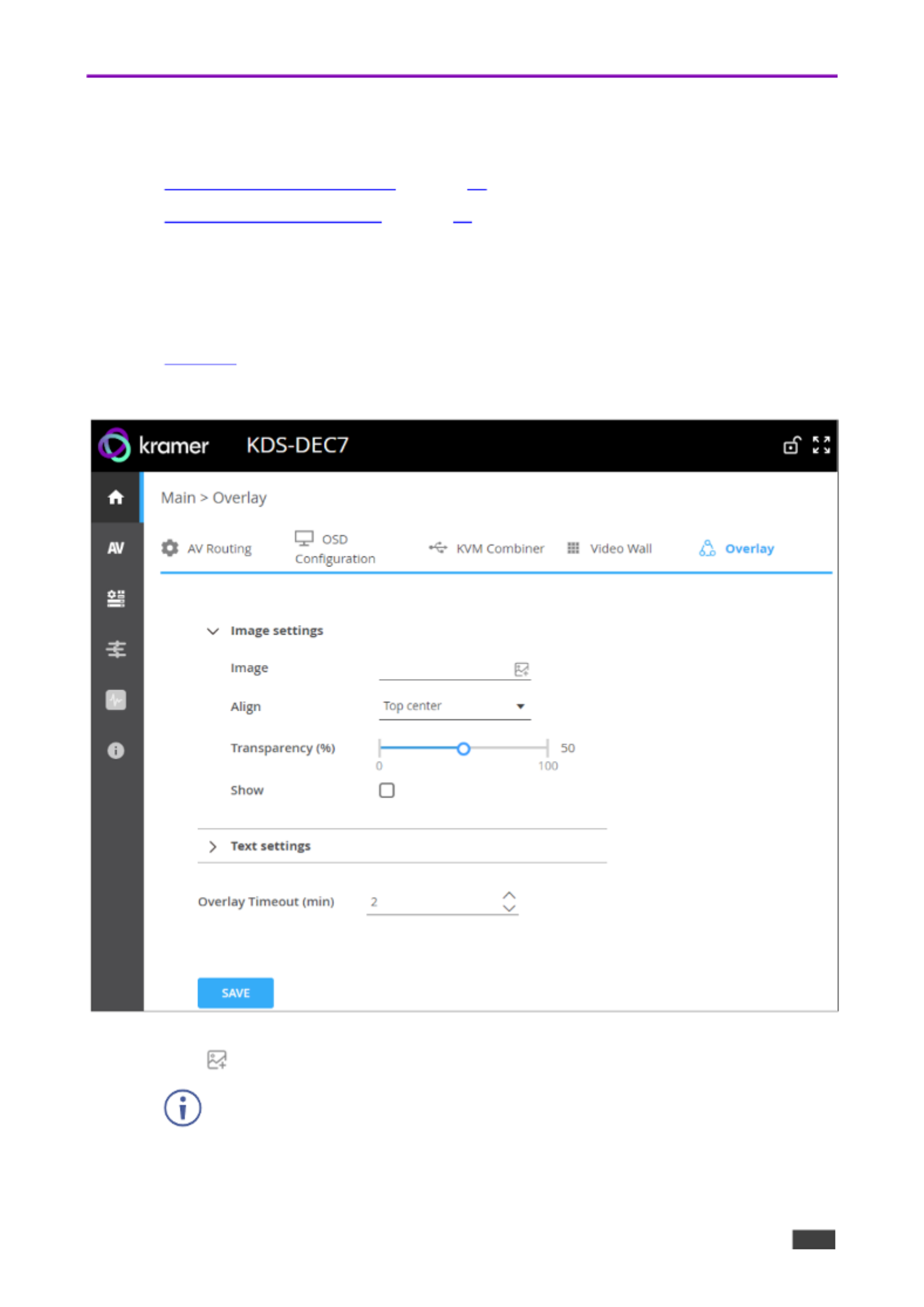924x1307 pixels.
Task: Click the grid icon beside Video Wall
Action: 573,548
